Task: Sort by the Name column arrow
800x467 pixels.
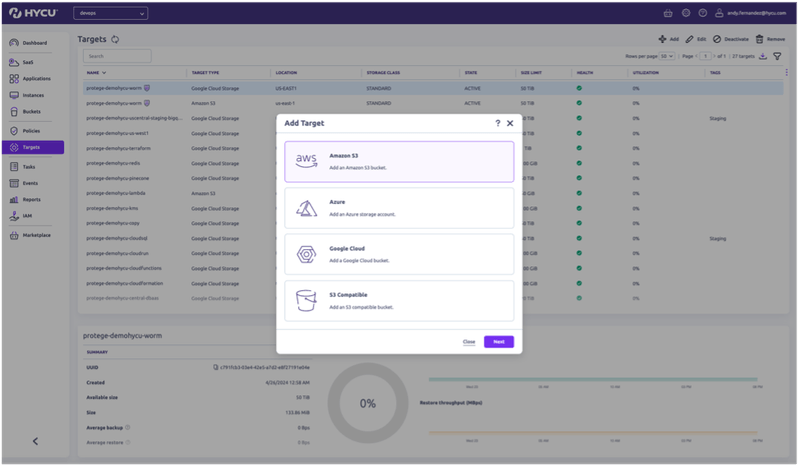Action: [105, 73]
